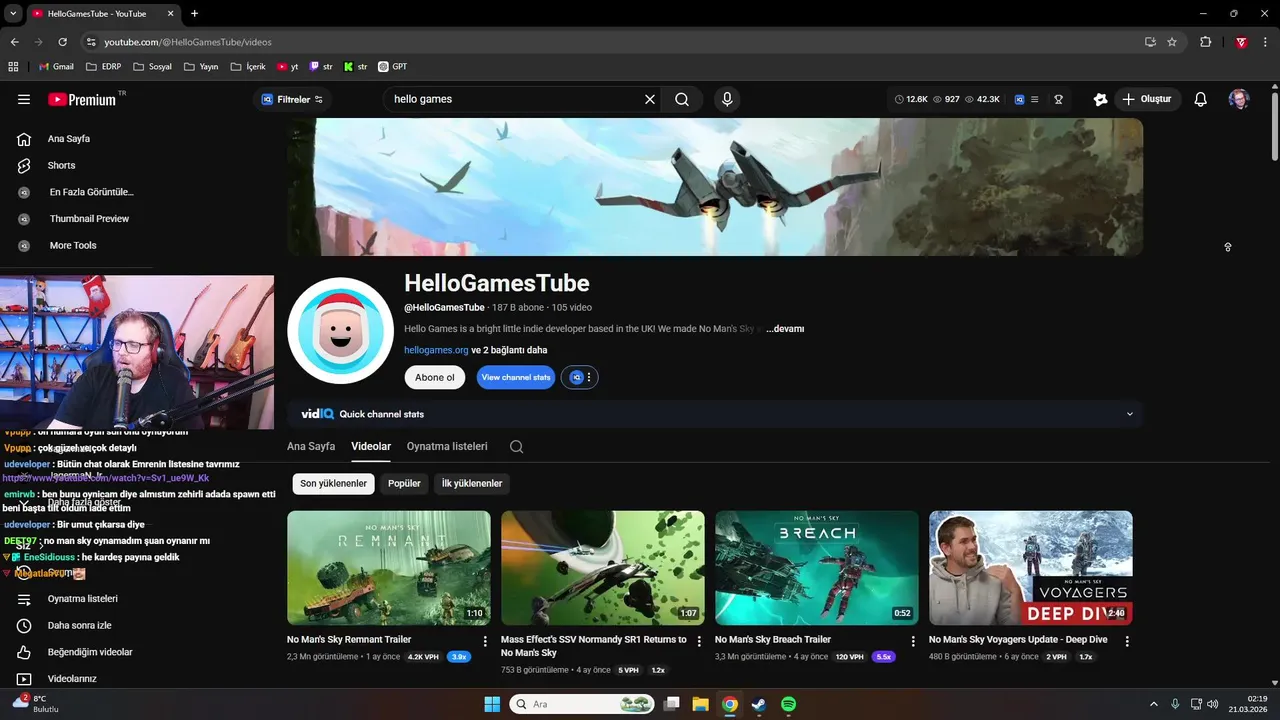Open the YouTube hamburger guide menu
The image size is (1280, 720).
click(24, 99)
